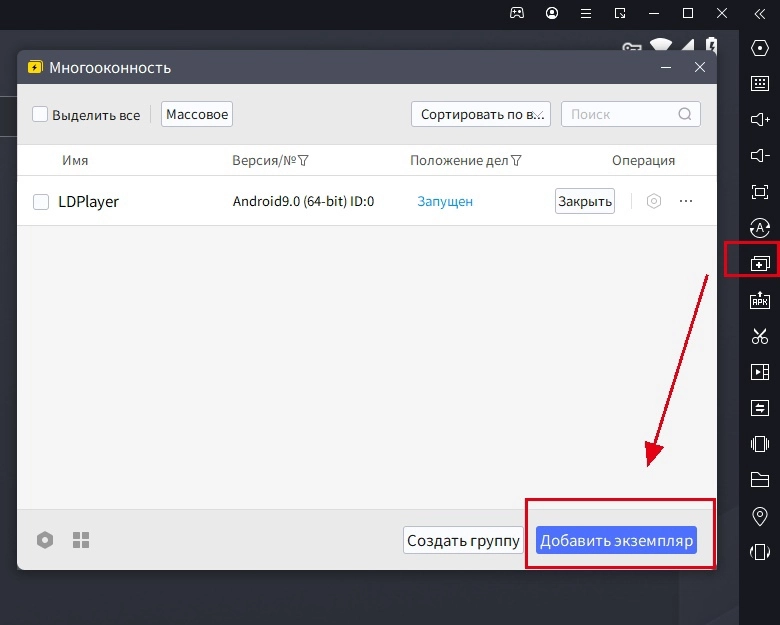Select the scissors screenshot tool
This screenshot has height=625, width=780.
pyautogui.click(x=759, y=337)
